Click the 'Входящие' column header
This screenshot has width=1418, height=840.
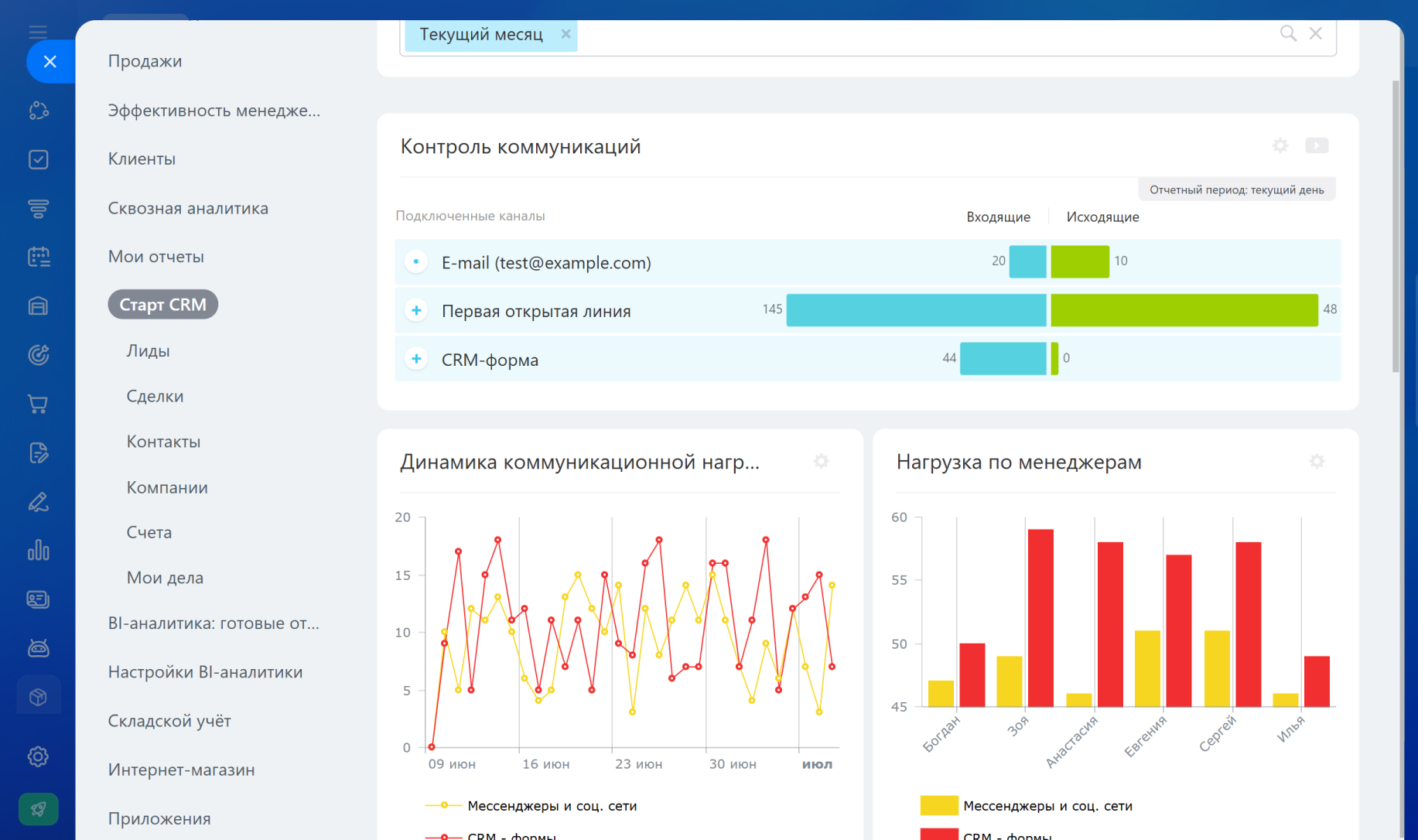(x=998, y=217)
